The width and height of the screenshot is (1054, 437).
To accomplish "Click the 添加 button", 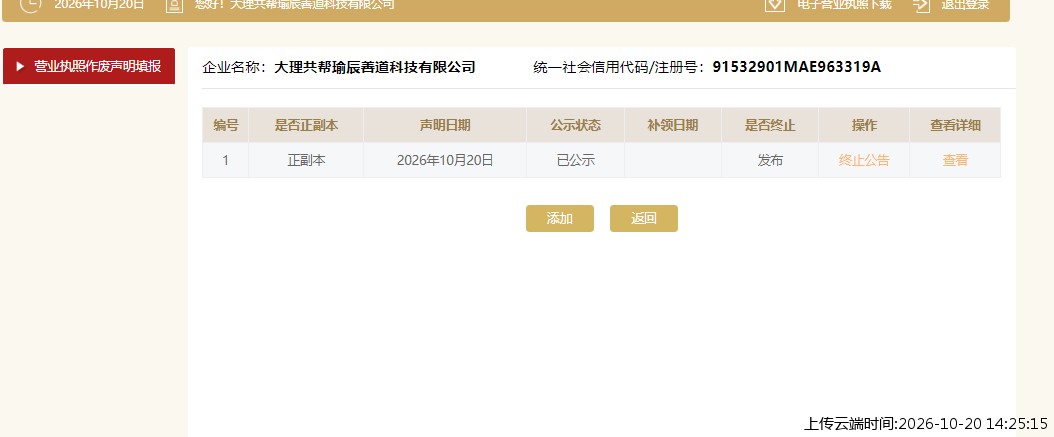I will 559,218.
